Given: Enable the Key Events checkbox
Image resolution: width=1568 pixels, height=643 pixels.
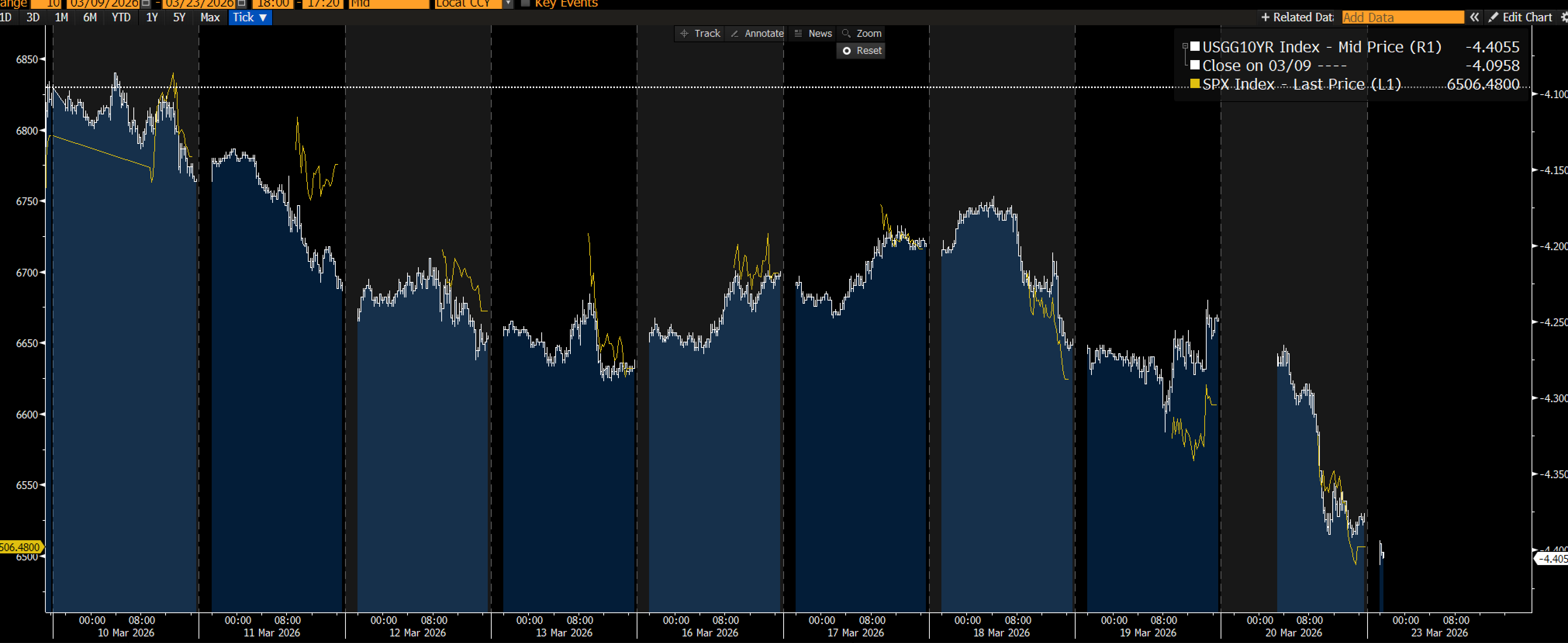Looking at the screenshot, I should pyautogui.click(x=525, y=3).
